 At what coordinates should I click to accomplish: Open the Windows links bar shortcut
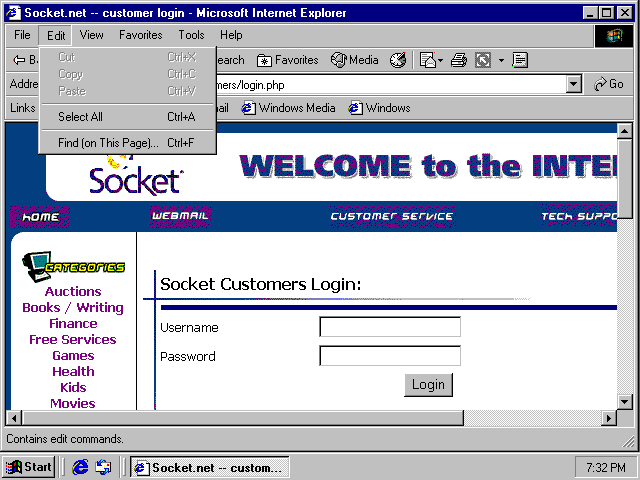[379, 108]
